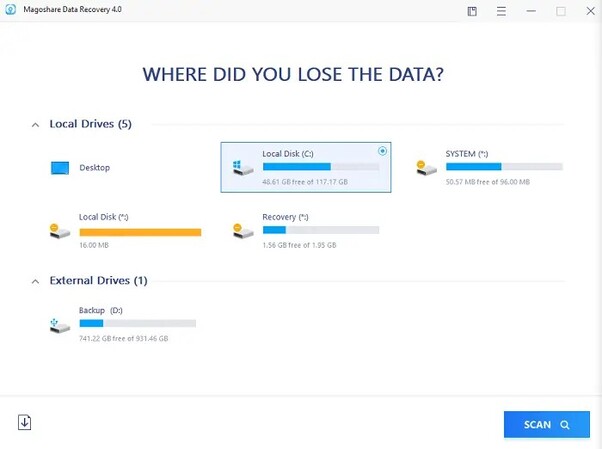This screenshot has width=602, height=449.
Task: Choose the Desktop location label
Action: tap(95, 168)
